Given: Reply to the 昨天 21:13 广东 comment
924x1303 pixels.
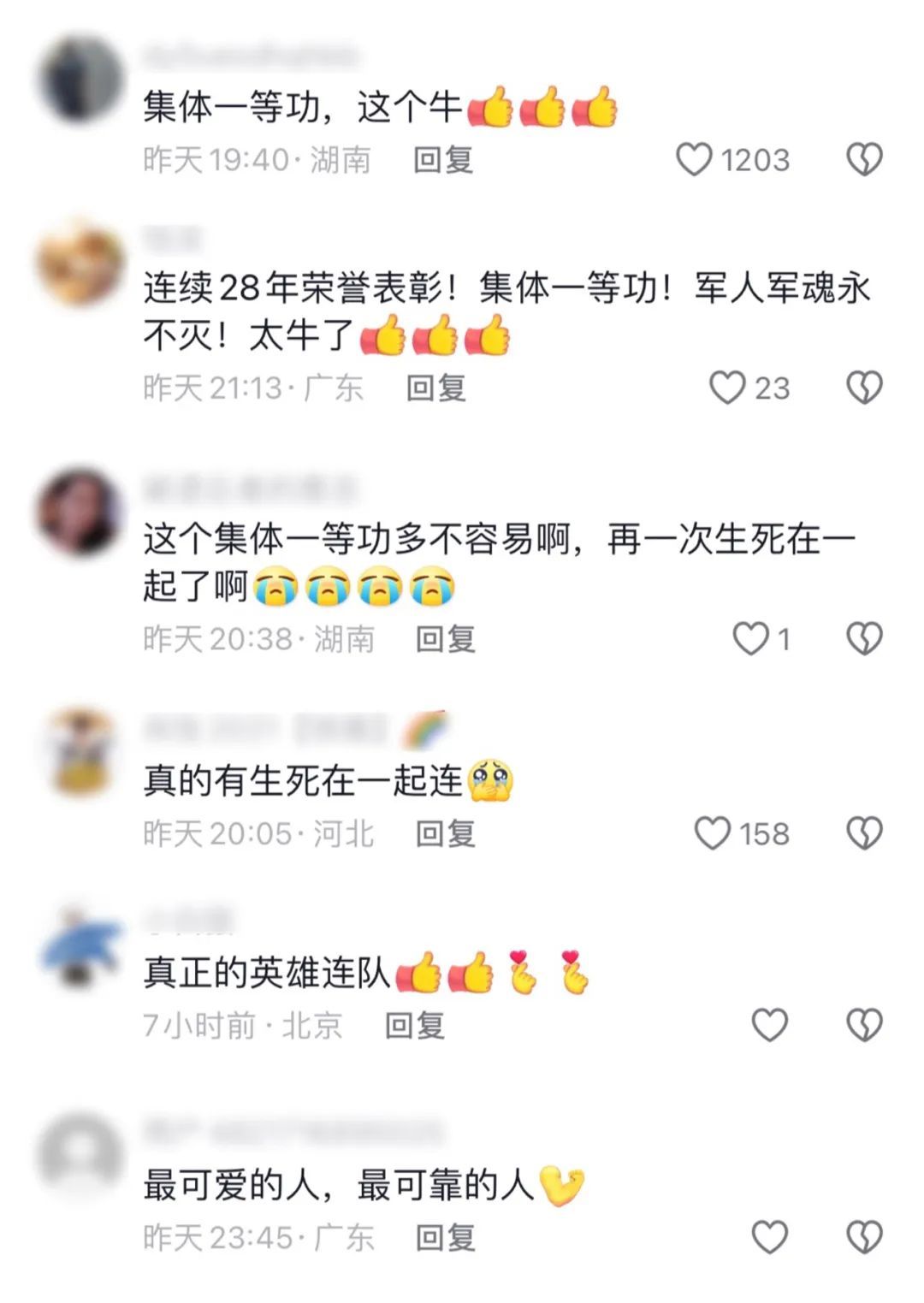Looking at the screenshot, I should click(436, 388).
